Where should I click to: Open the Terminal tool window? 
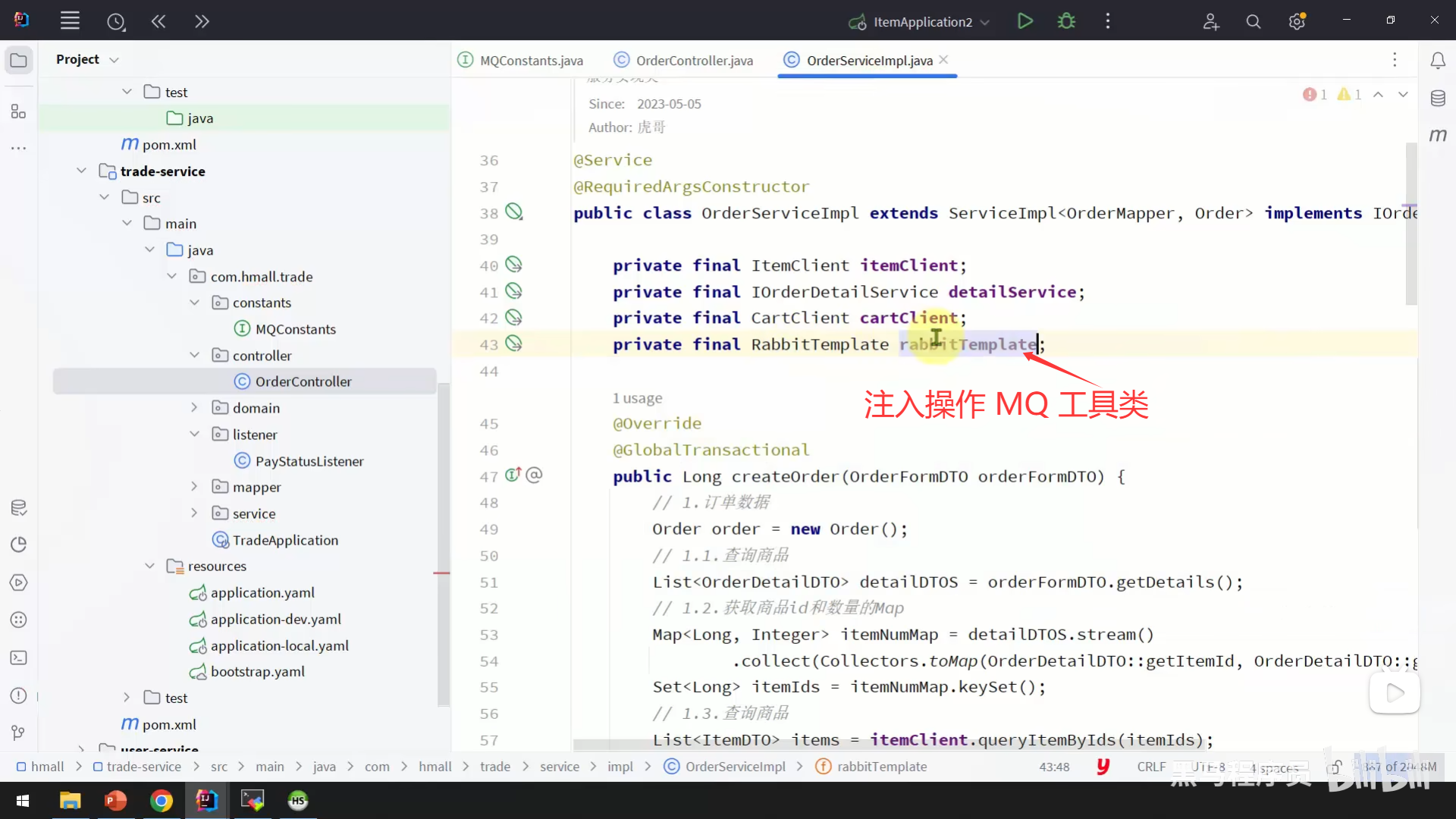click(x=18, y=657)
